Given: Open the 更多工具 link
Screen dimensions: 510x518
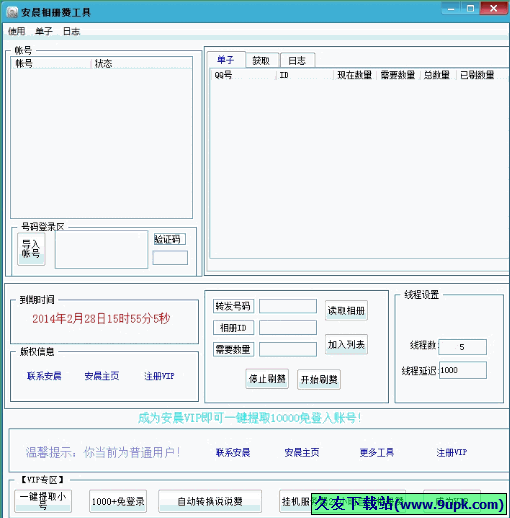Looking at the screenshot, I should click(x=377, y=452).
